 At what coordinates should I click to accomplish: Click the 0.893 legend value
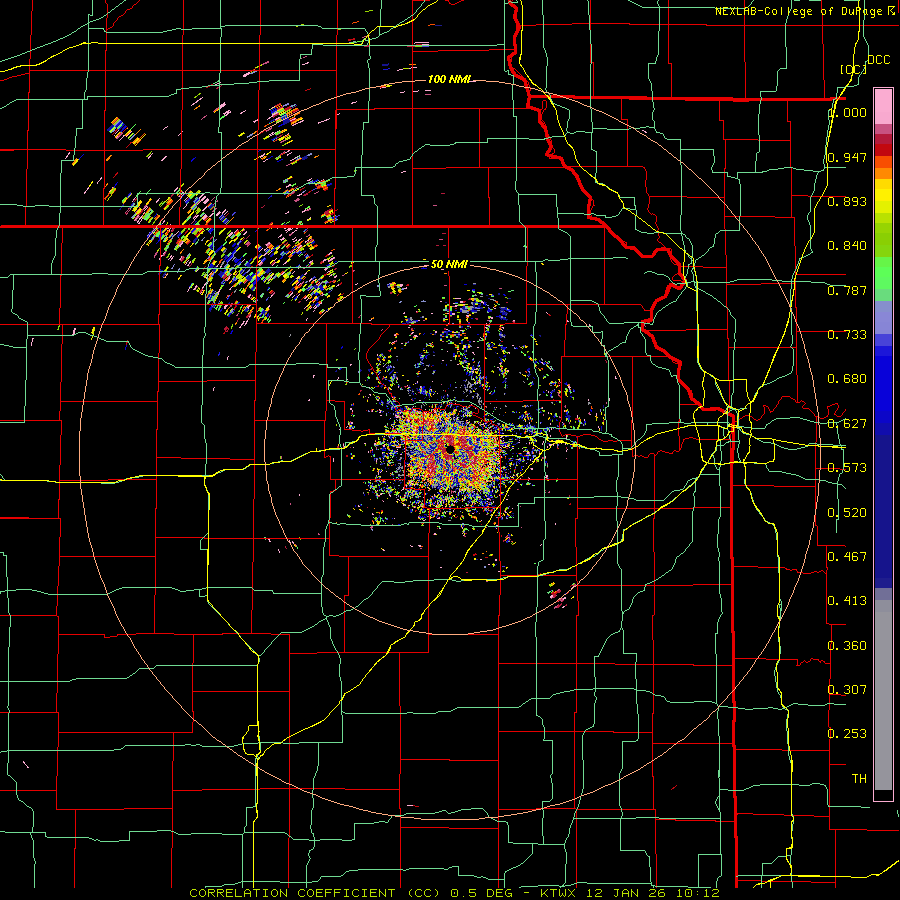tap(847, 201)
